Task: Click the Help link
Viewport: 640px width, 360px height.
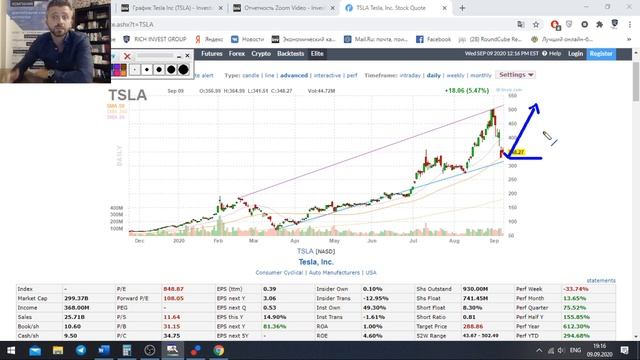Action: [x=552, y=53]
